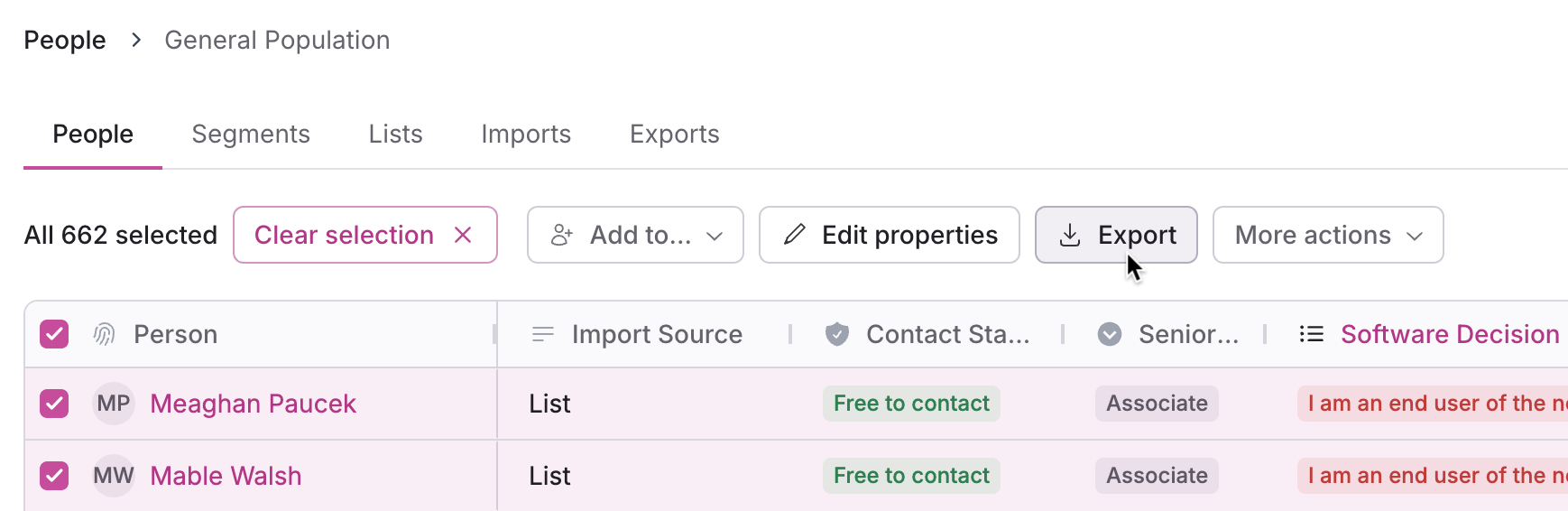Viewport: 1568px width, 511px height.
Task: Uncheck the select-all checkbox in Person header
Action: point(54,335)
